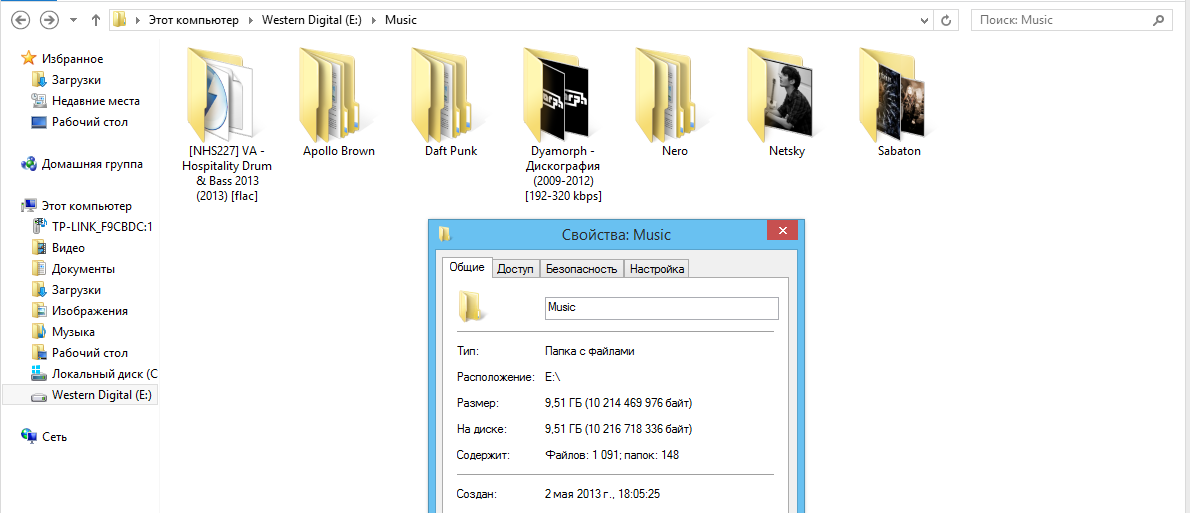
Task: Expand breadcrumb arrow after 'Western Digital (E:)'
Action: click(x=375, y=20)
